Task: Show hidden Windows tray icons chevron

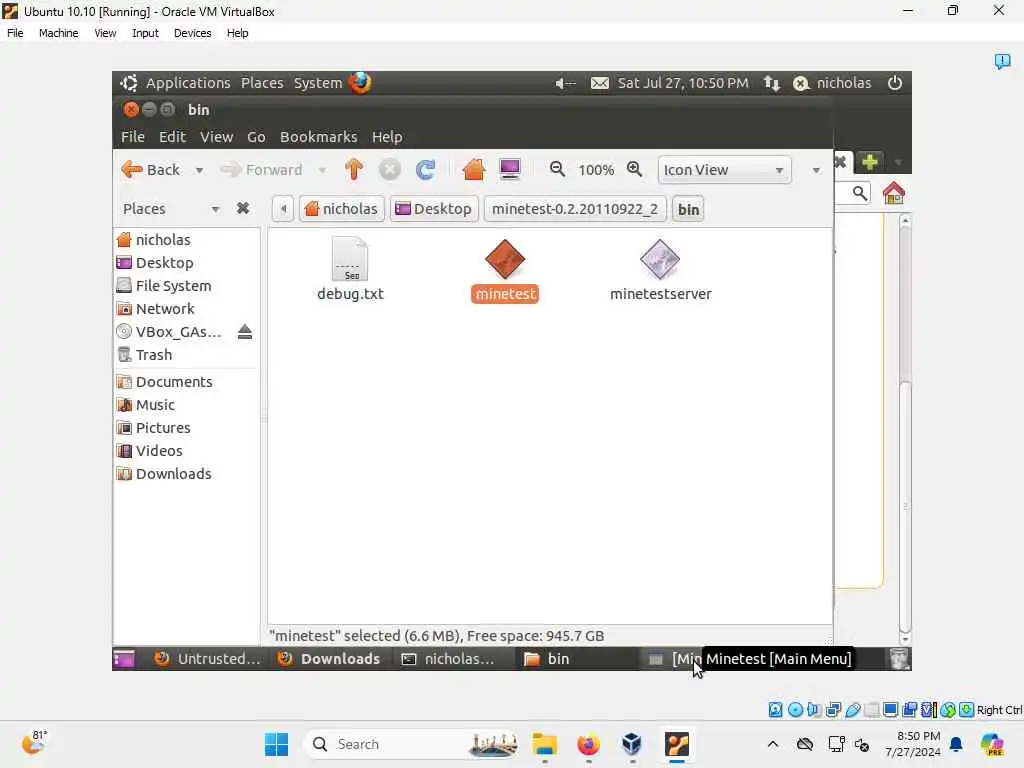Action: point(773,744)
